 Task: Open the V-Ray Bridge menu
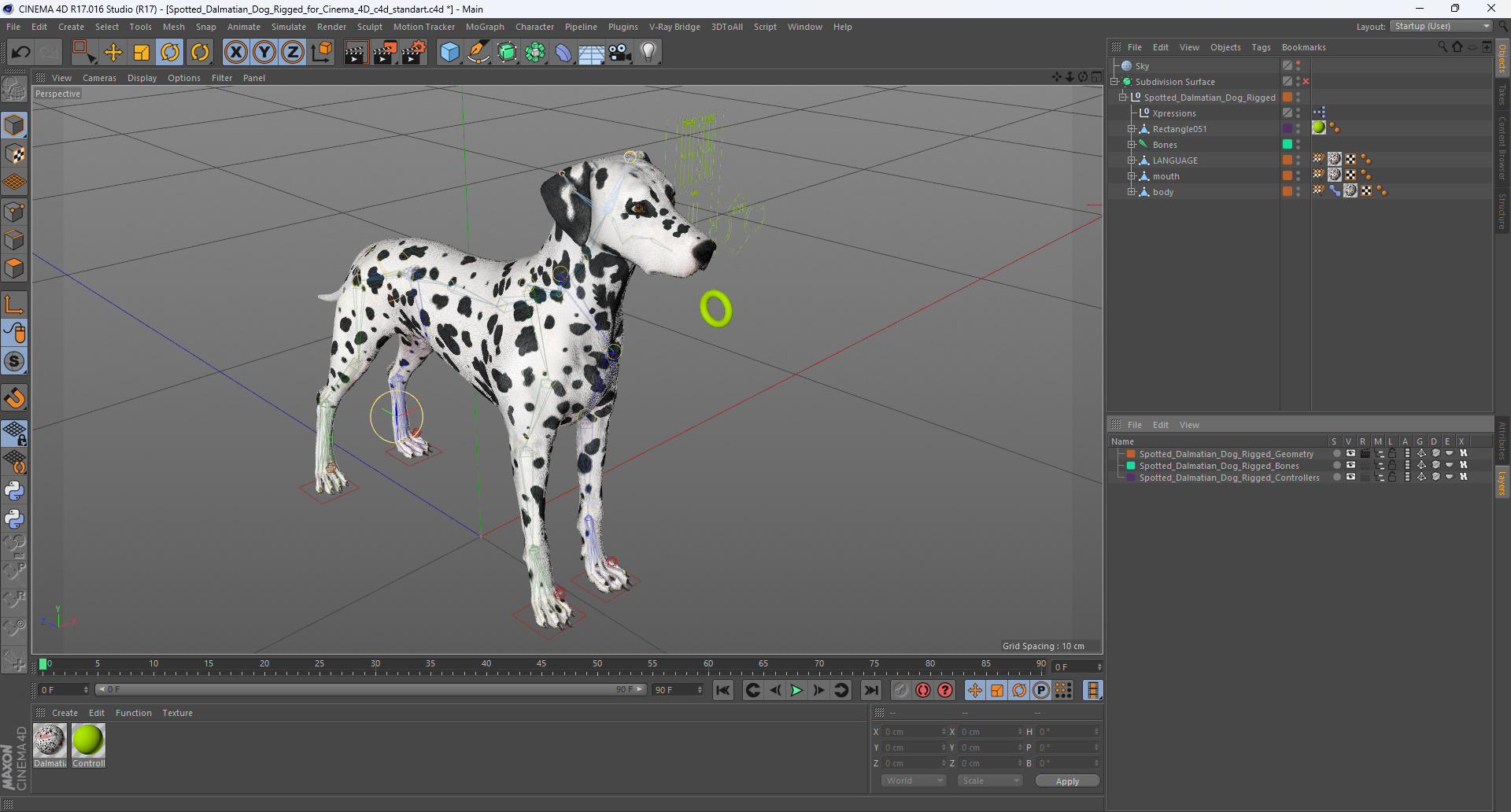[674, 27]
